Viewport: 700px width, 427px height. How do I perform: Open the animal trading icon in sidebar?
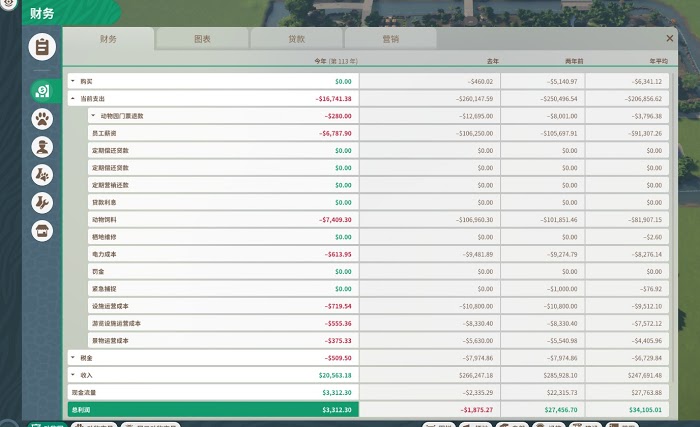(42, 175)
